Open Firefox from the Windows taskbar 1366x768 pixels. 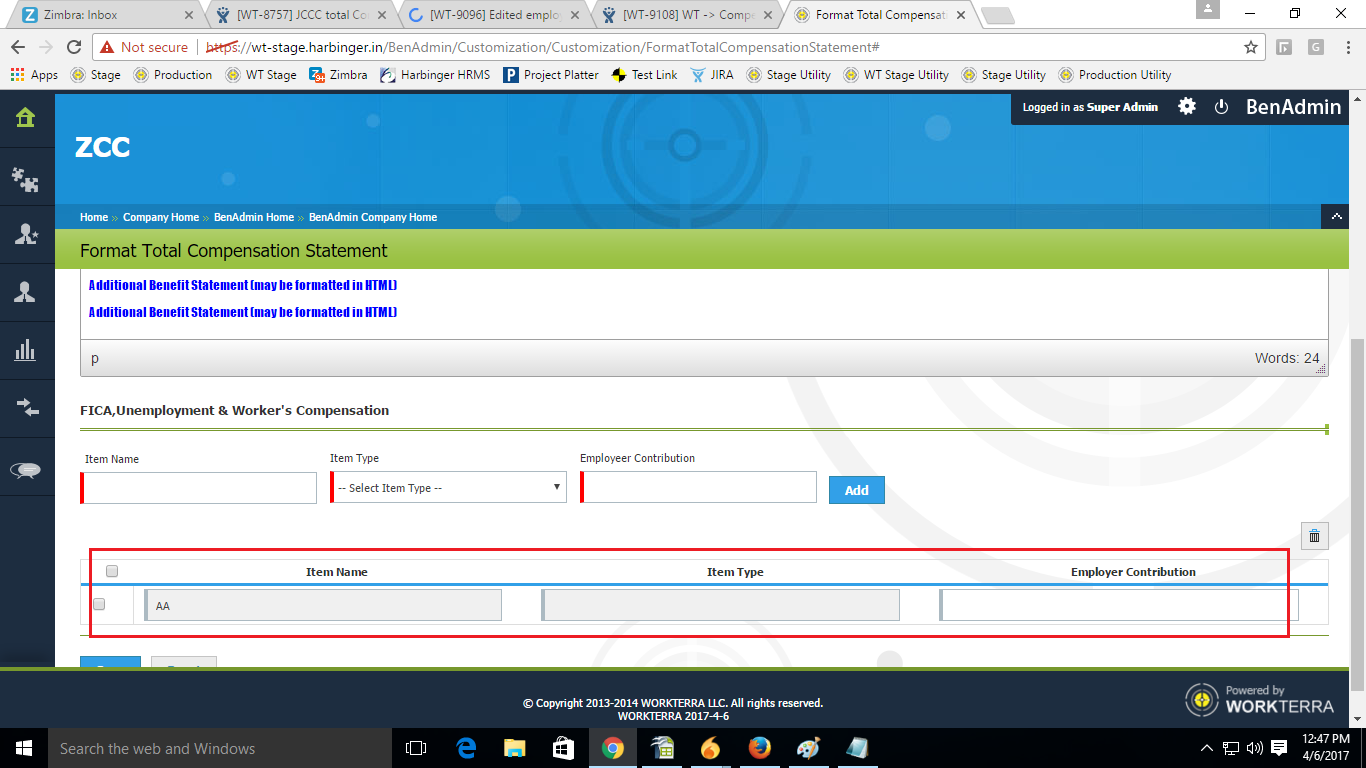click(759, 748)
